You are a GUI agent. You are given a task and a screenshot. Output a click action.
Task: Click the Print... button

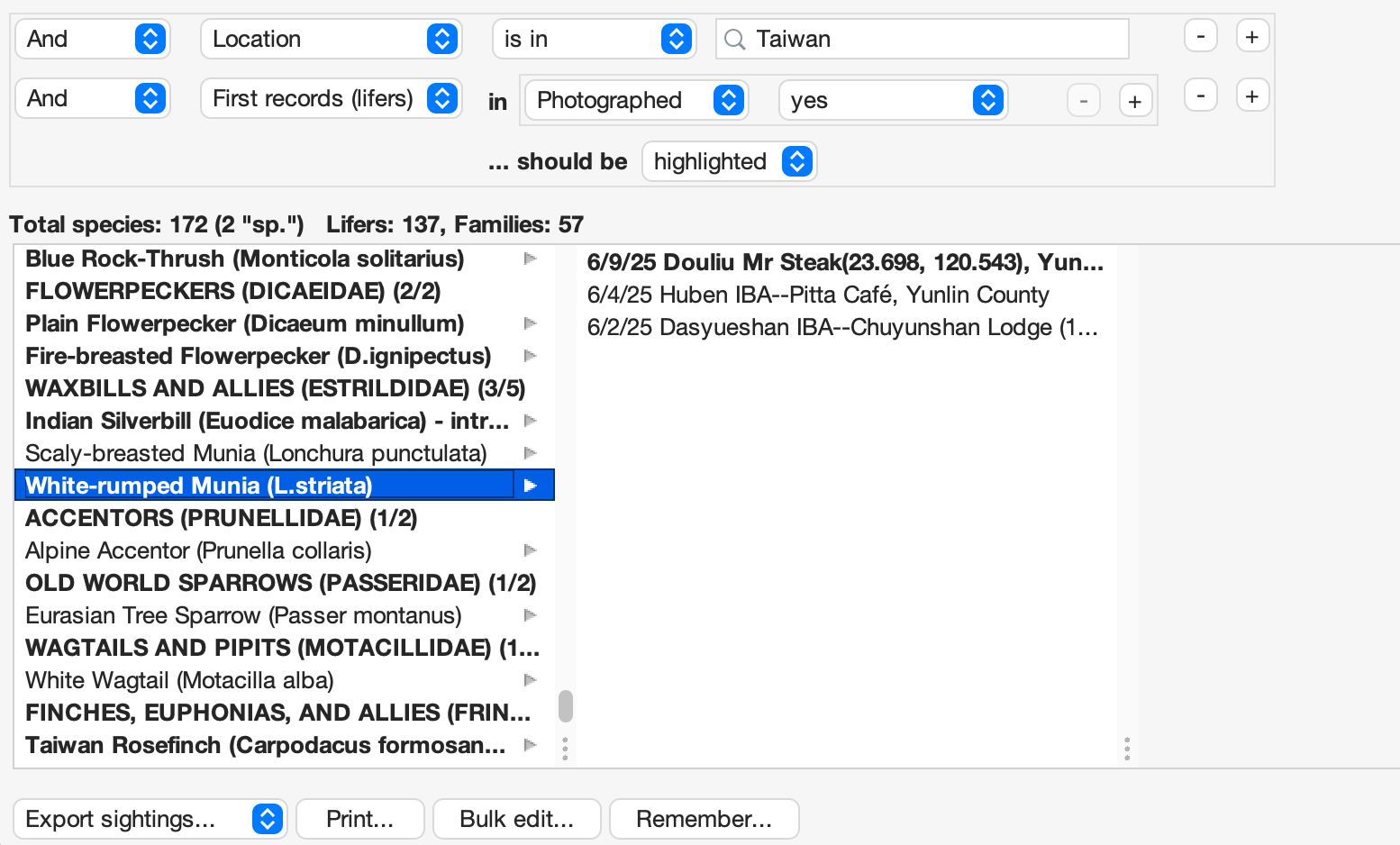pos(360,819)
